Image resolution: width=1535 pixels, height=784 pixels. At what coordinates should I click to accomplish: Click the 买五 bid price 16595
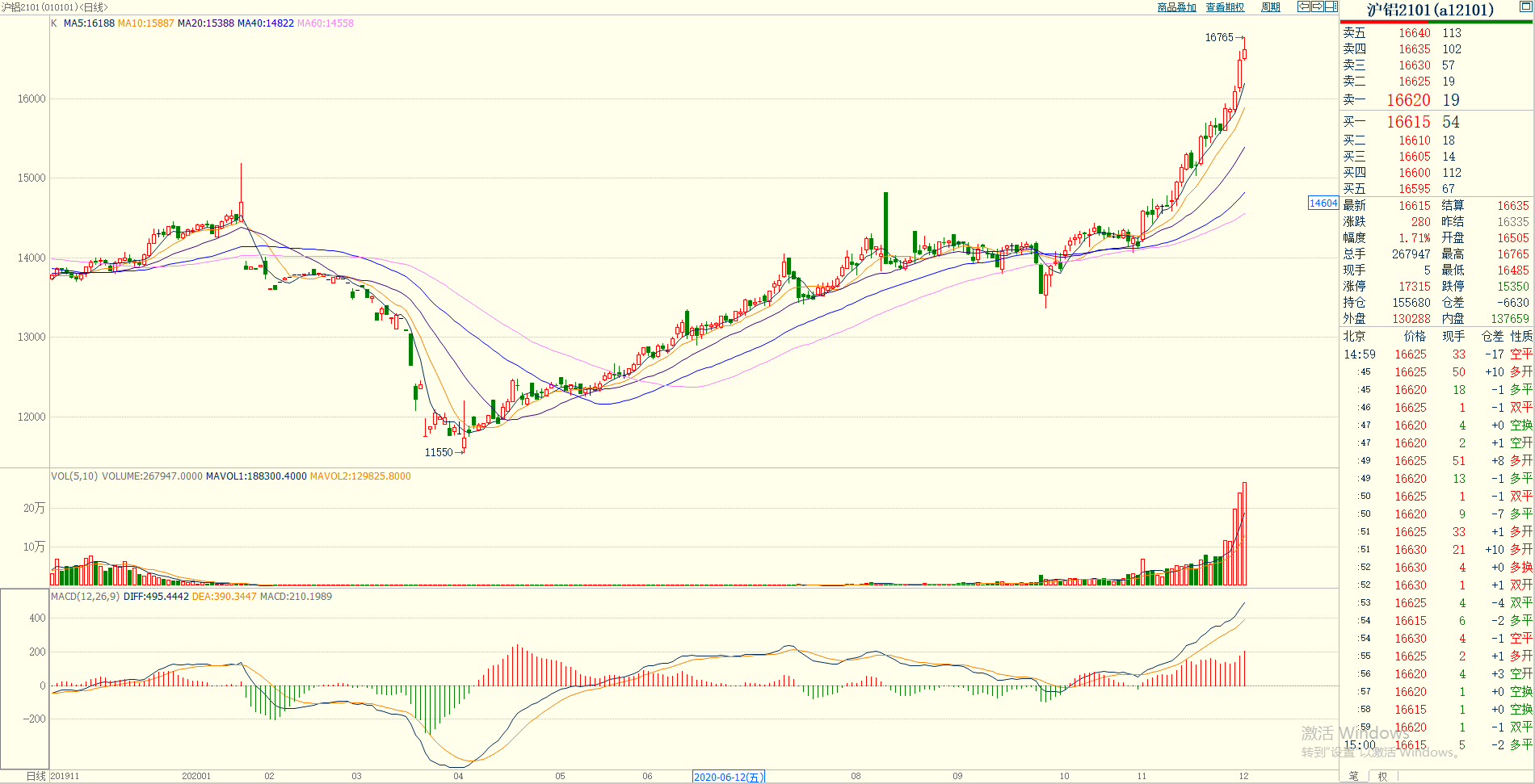pos(1414,189)
